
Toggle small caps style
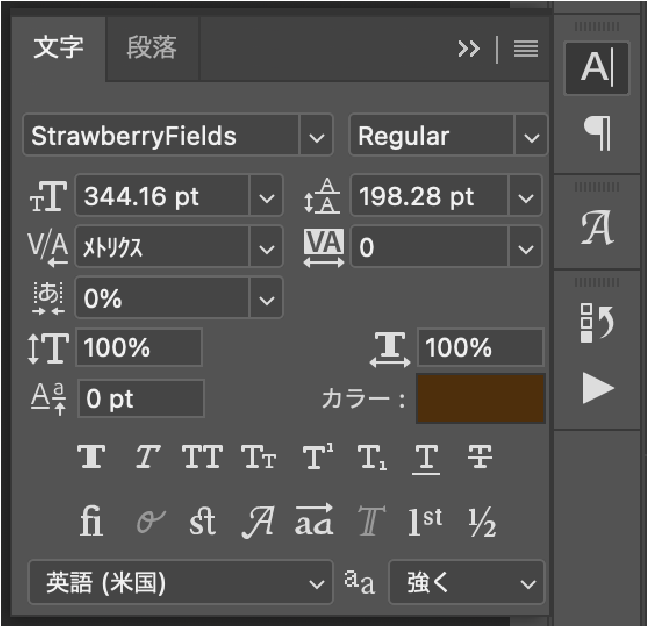(259, 457)
